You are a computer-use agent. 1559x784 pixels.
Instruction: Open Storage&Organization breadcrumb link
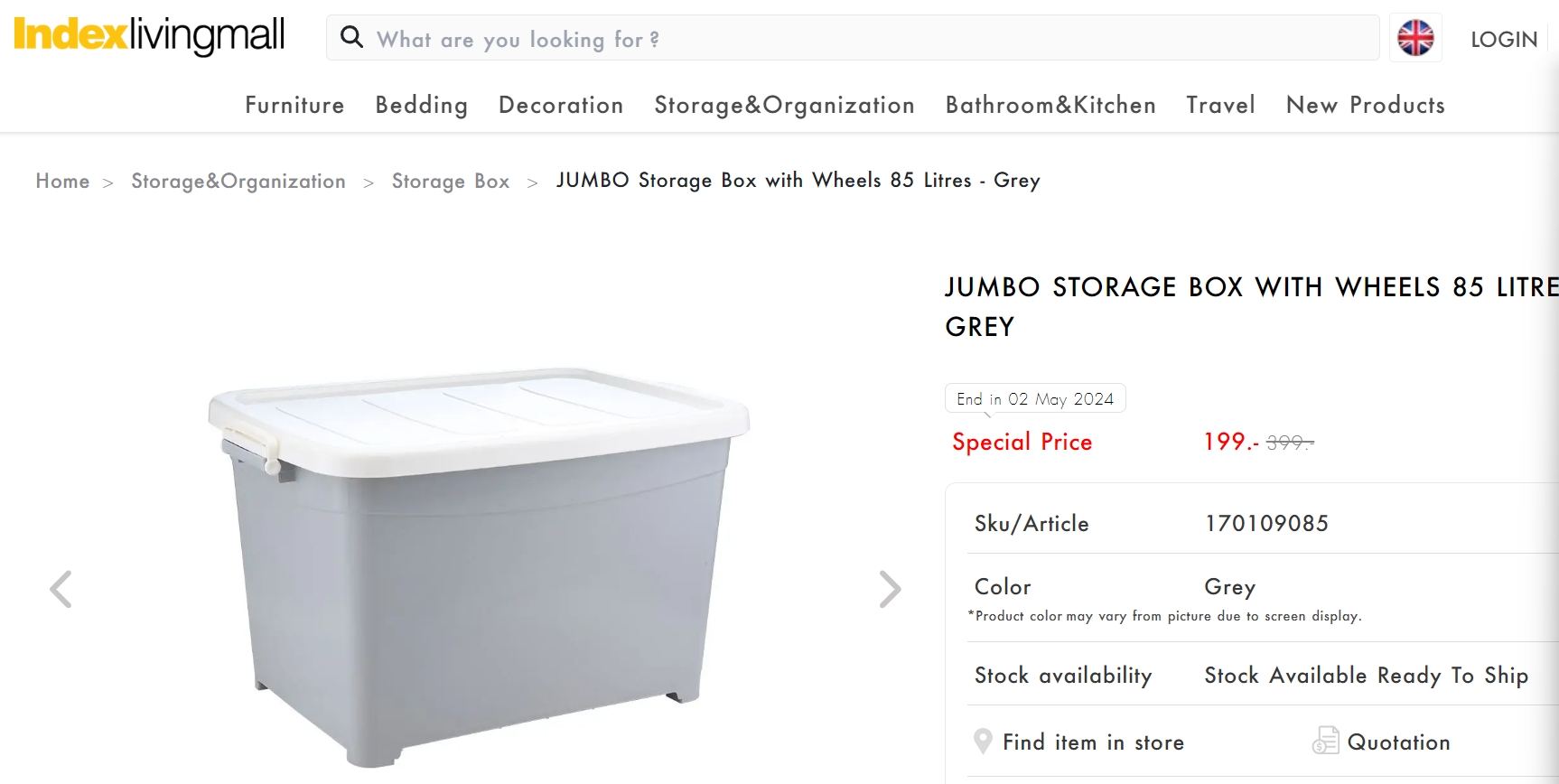[x=238, y=182]
